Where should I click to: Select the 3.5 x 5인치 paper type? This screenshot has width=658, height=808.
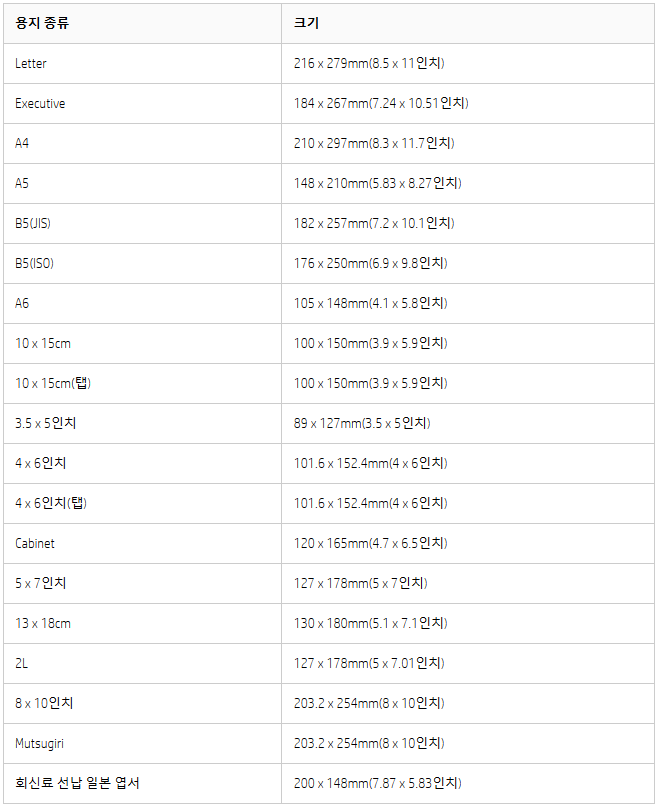[46, 424]
